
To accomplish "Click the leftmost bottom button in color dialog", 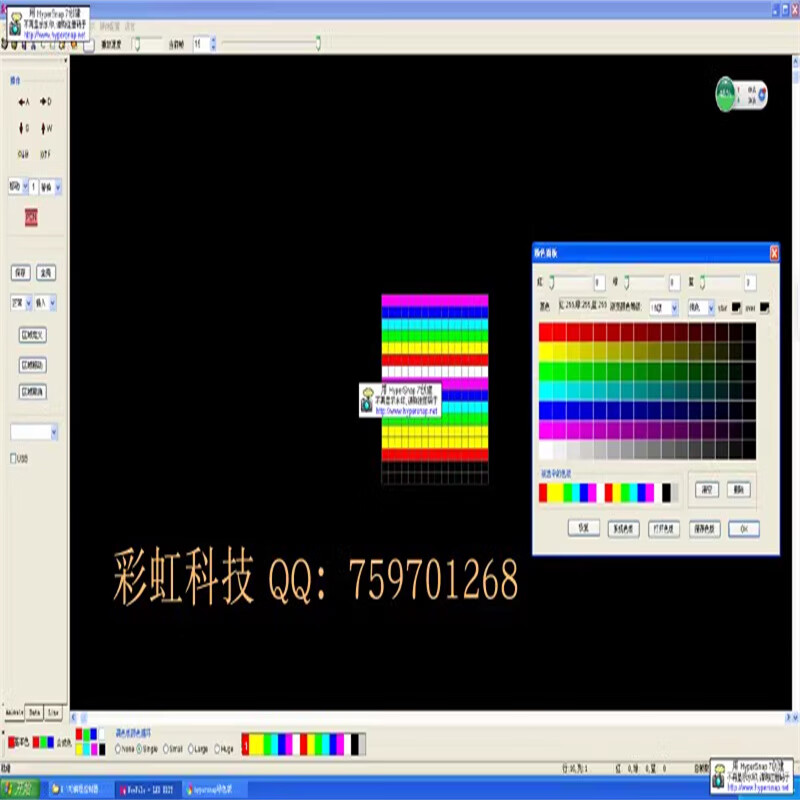I will pos(584,528).
